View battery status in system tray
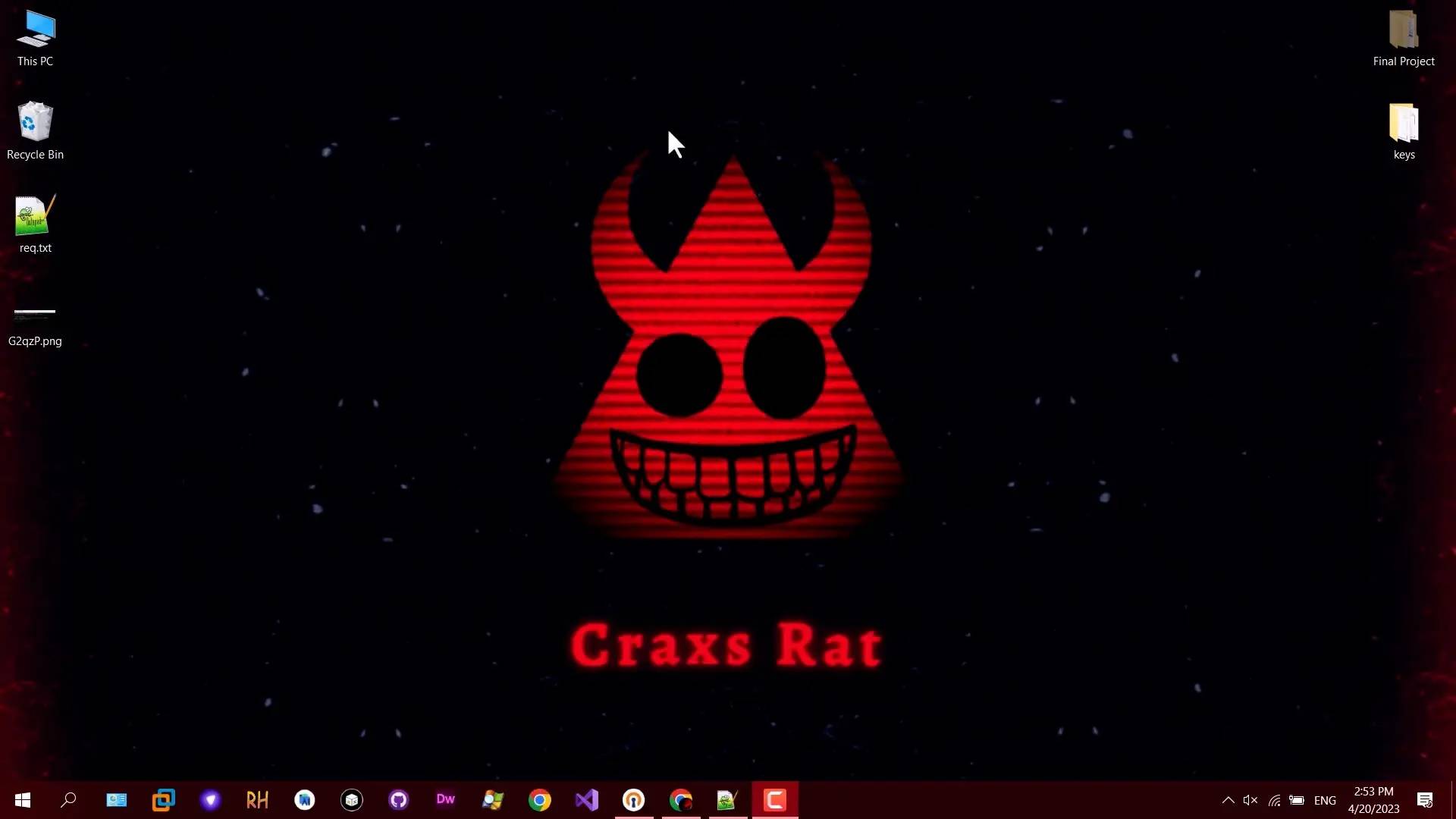 (x=1296, y=800)
